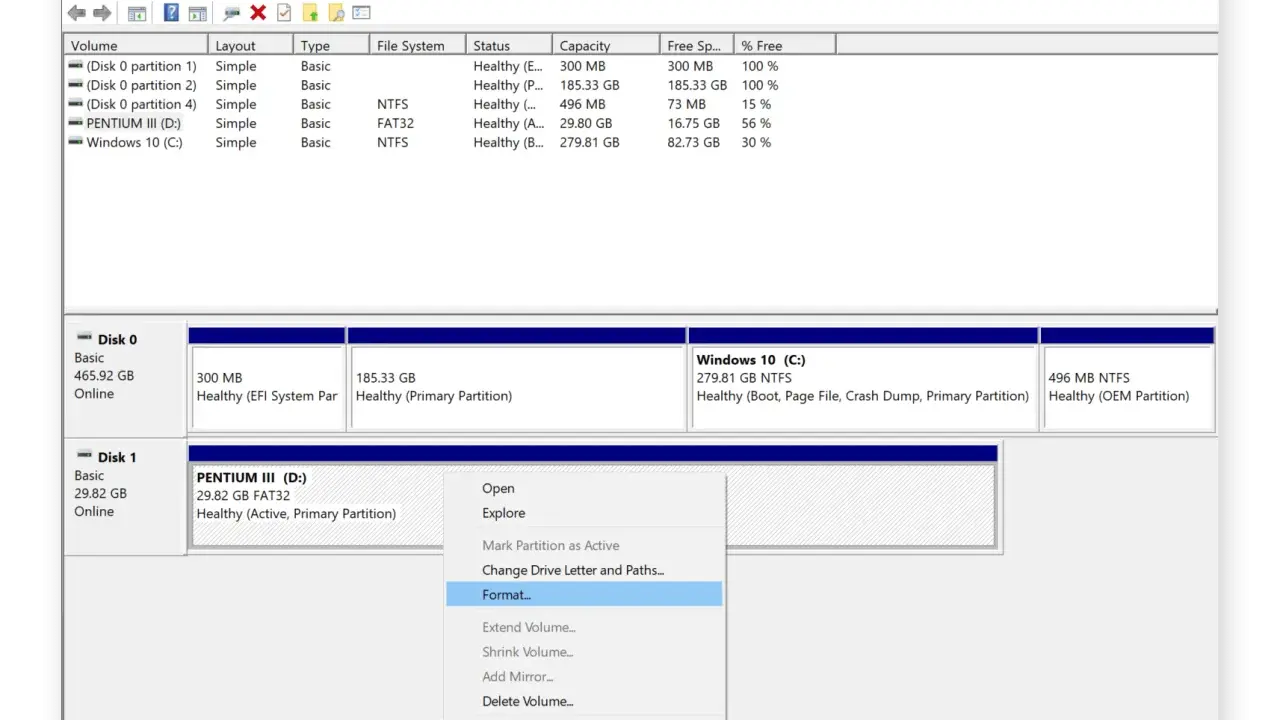This screenshot has height=720, width=1280.
Task: Click the Mark Partition as Active entry
Action: point(584,545)
